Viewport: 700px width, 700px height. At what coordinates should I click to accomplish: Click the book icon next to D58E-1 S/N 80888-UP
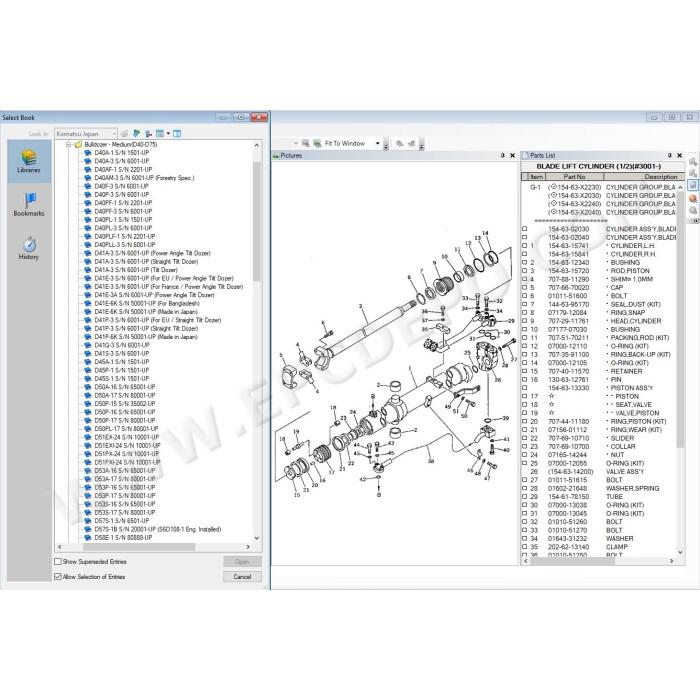[x=88, y=538]
